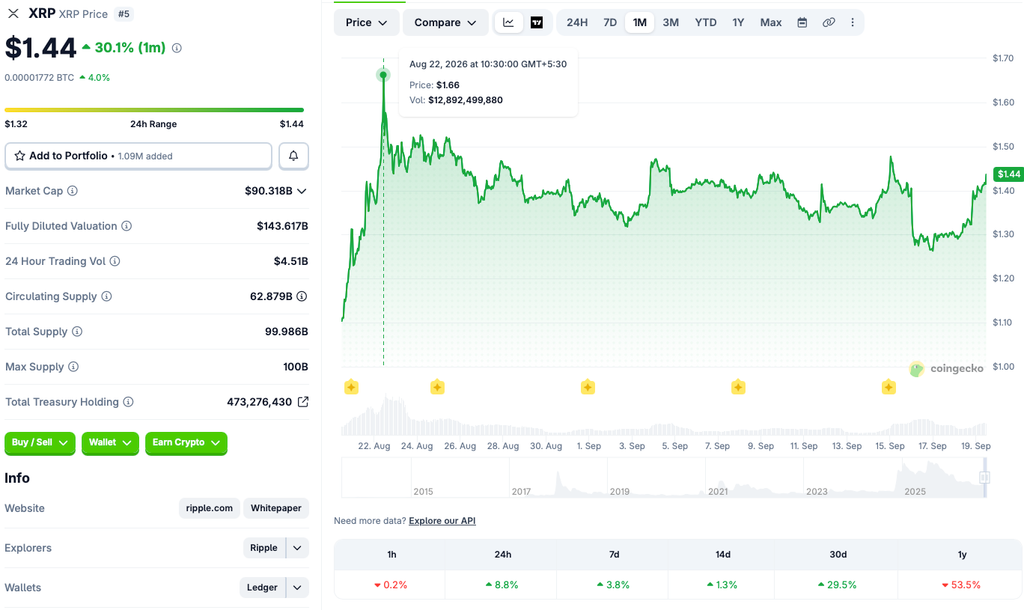This screenshot has width=1024, height=610.
Task: Click the info icon beside 30.1% (1m)
Action: [176, 48]
